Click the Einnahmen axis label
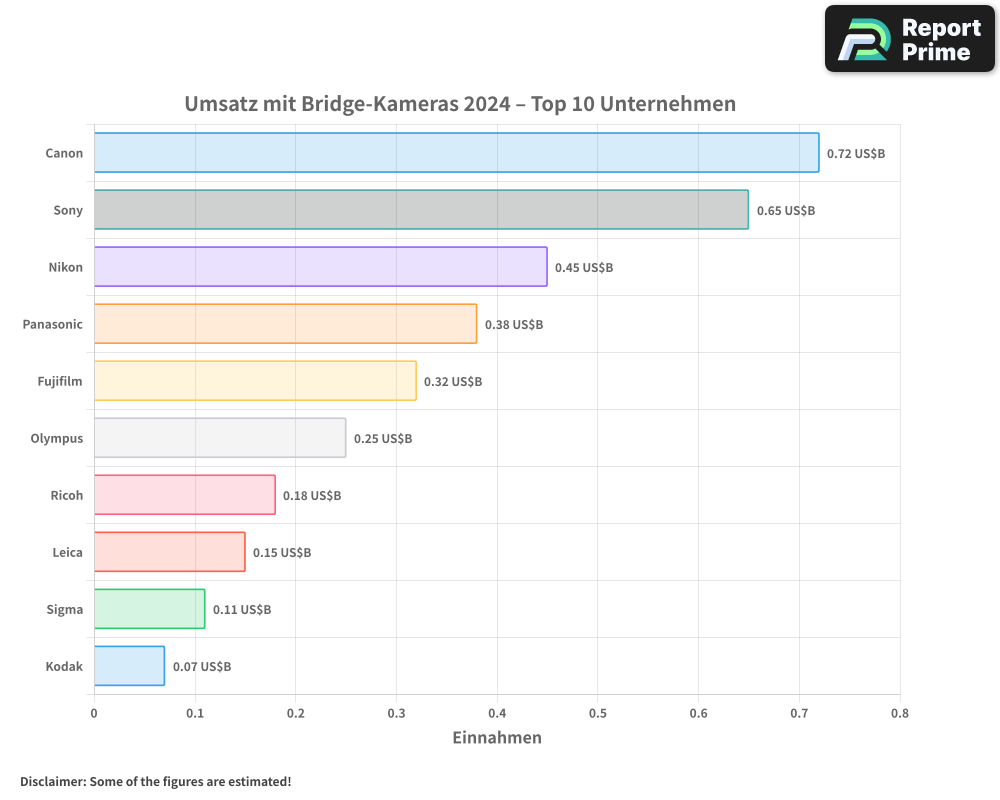1000x800 pixels. coord(497,738)
